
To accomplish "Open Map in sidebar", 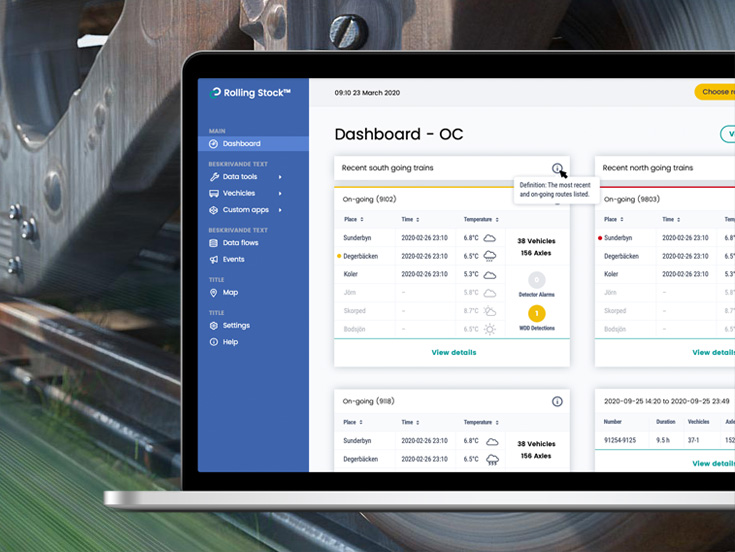I will 230,292.
